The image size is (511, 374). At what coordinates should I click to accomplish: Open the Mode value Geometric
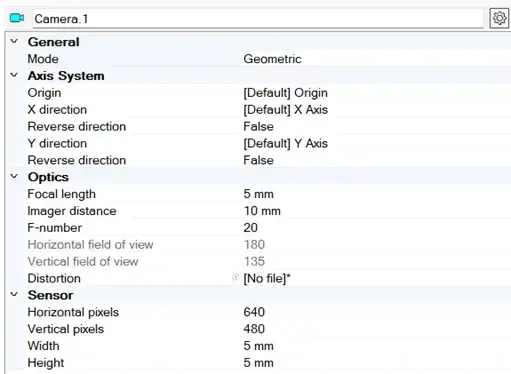coord(272,59)
